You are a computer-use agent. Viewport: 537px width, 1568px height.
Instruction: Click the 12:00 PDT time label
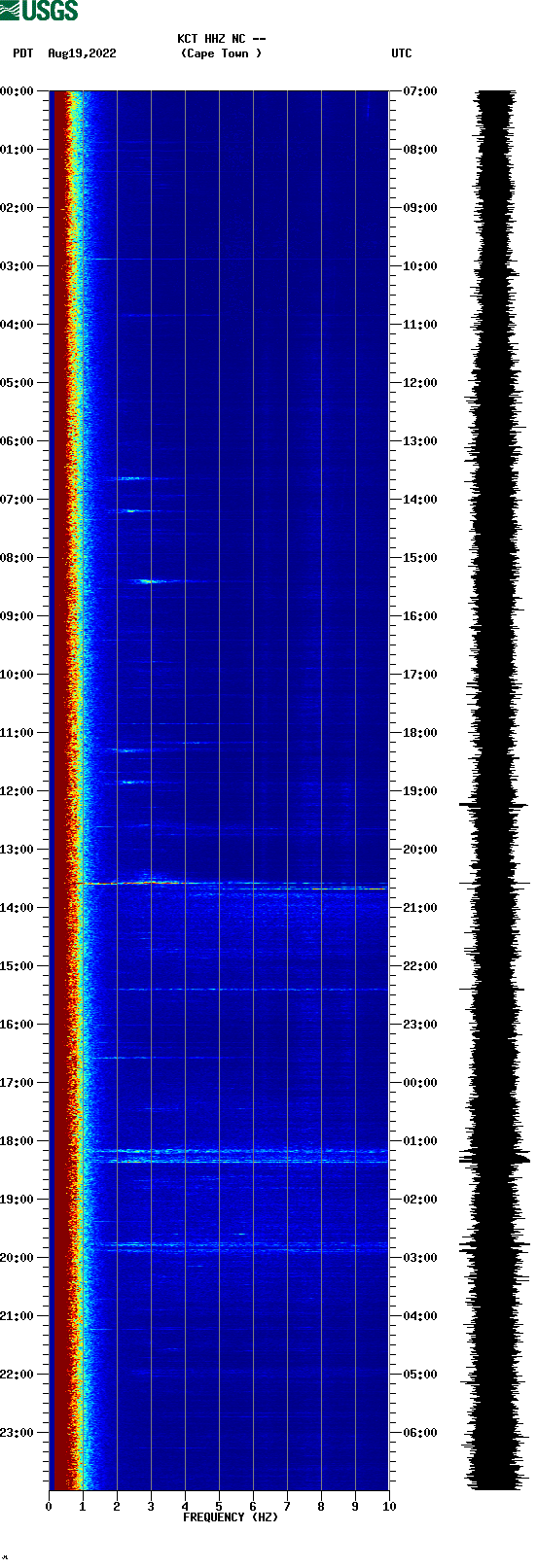(x=18, y=791)
